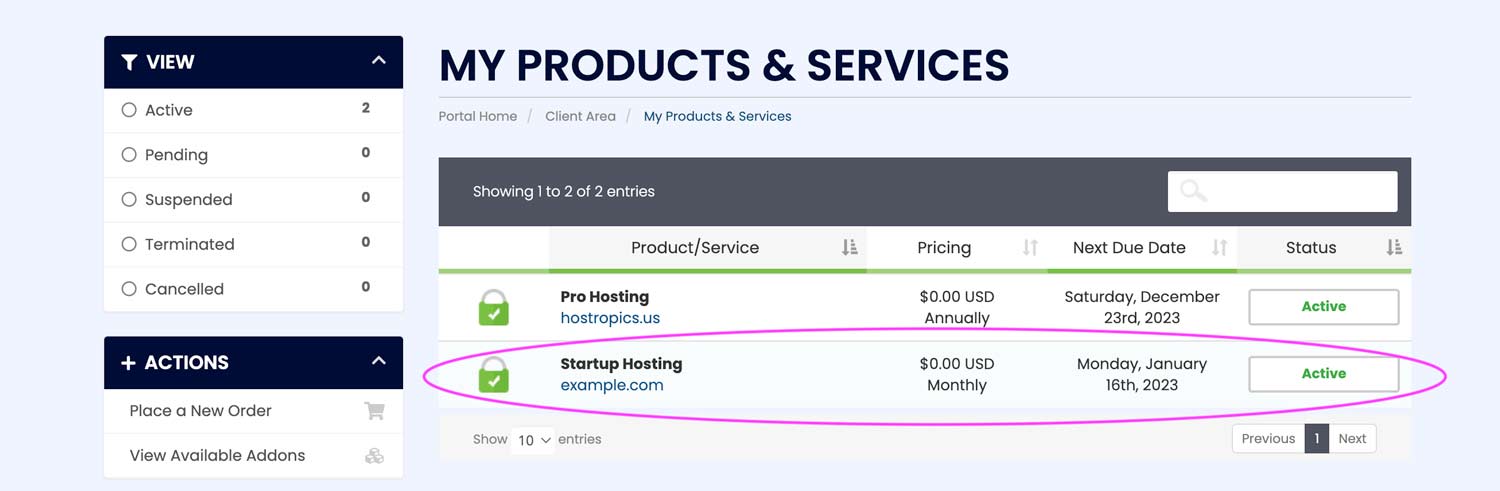Click the Pricing column sort arrows
This screenshot has width=1500, height=491.
click(1030, 248)
